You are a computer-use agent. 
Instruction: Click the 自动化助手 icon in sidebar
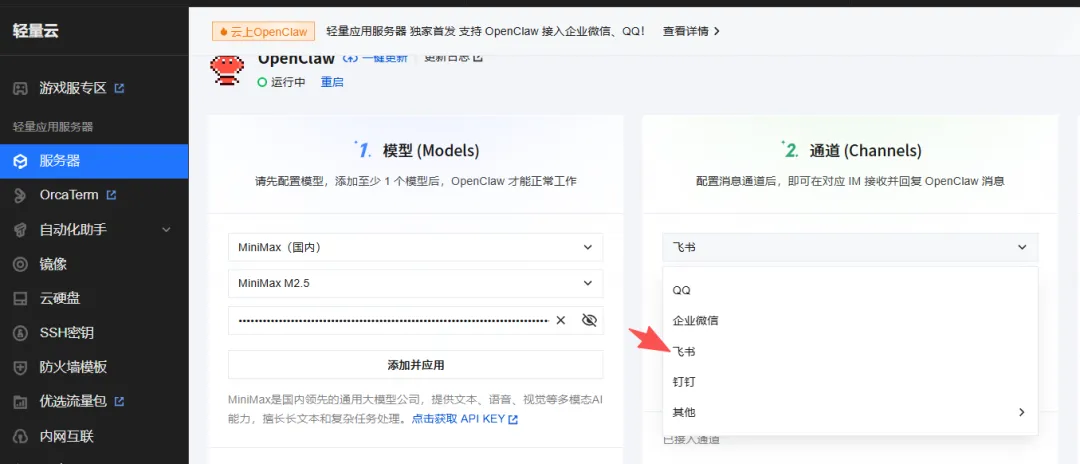(21, 230)
